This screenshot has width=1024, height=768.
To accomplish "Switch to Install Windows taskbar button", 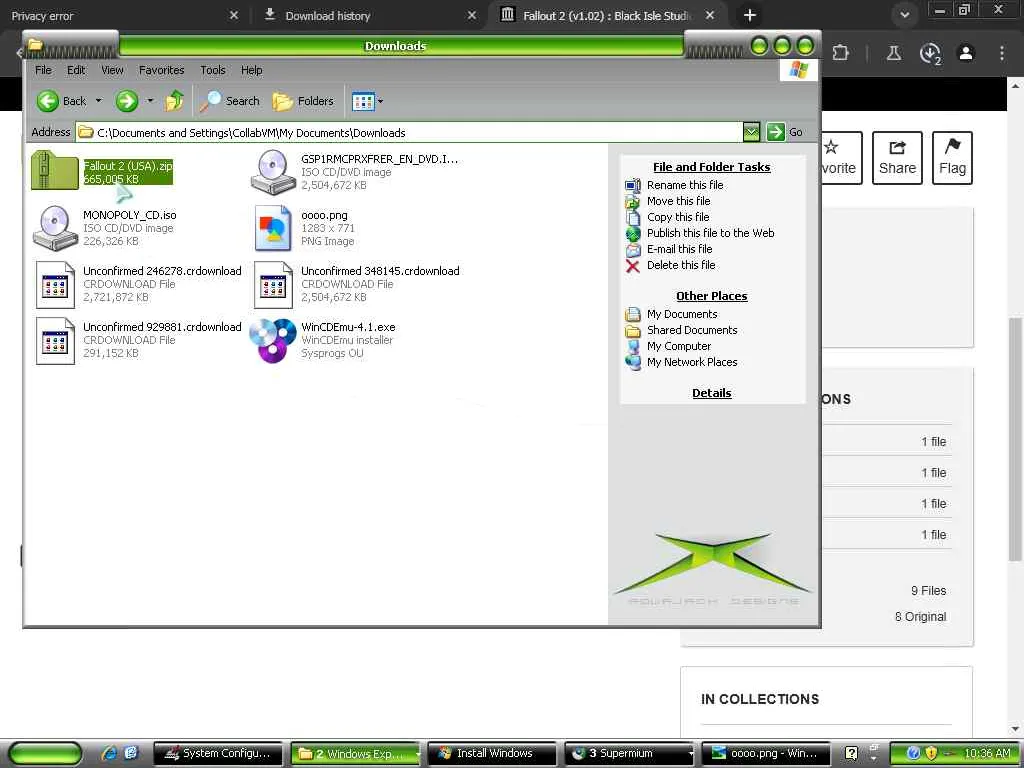I will click(x=492, y=754).
